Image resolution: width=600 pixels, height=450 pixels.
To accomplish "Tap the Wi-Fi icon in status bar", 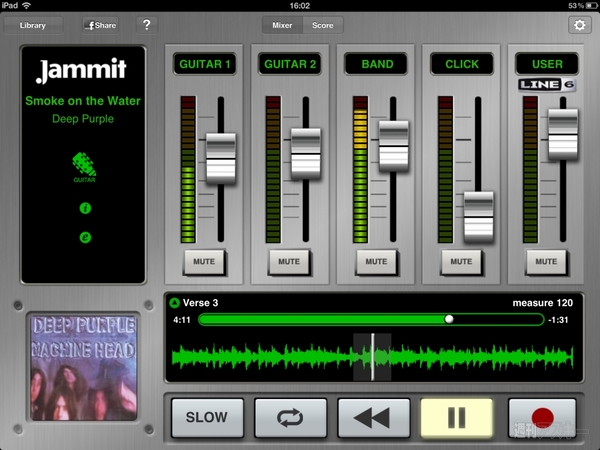I will pyautogui.click(x=26, y=5).
